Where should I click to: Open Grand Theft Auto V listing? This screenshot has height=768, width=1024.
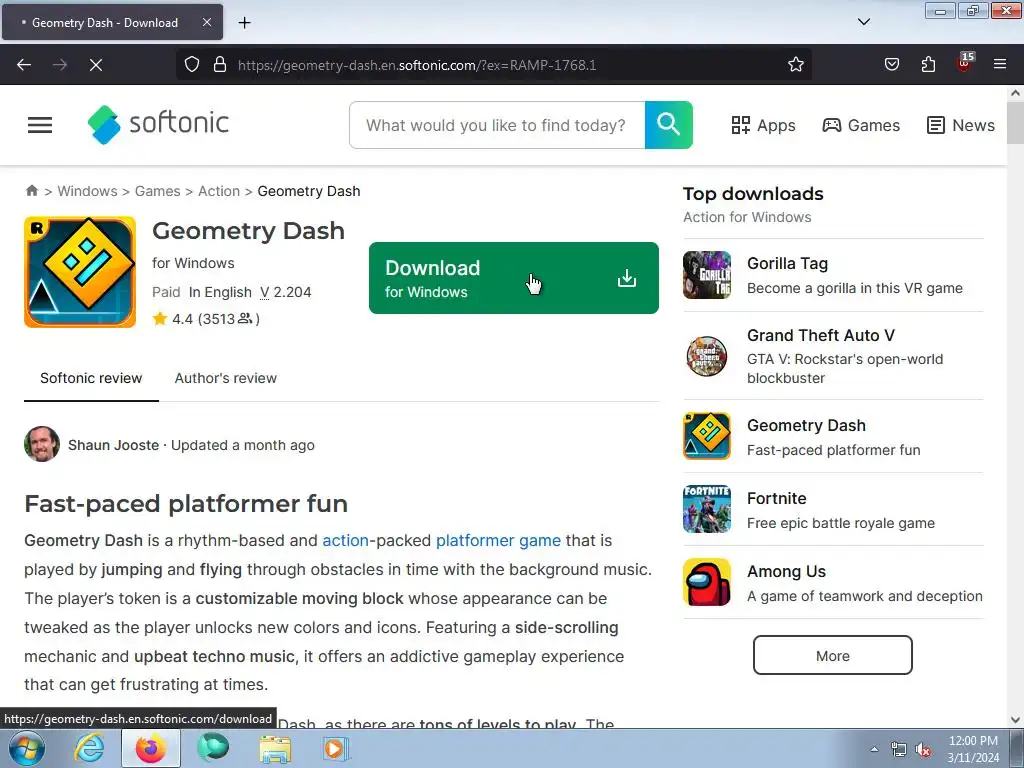[x=821, y=336]
